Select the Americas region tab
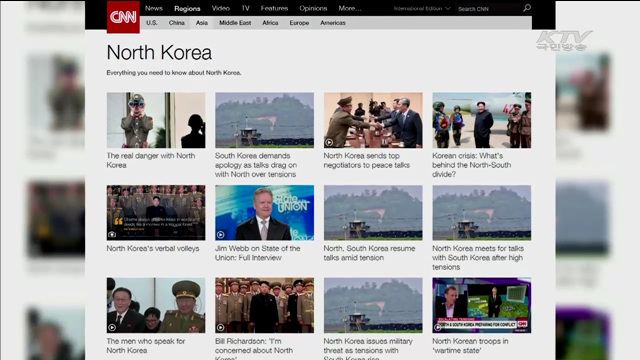Image resolution: width=640 pixels, height=360 pixels. point(333,23)
